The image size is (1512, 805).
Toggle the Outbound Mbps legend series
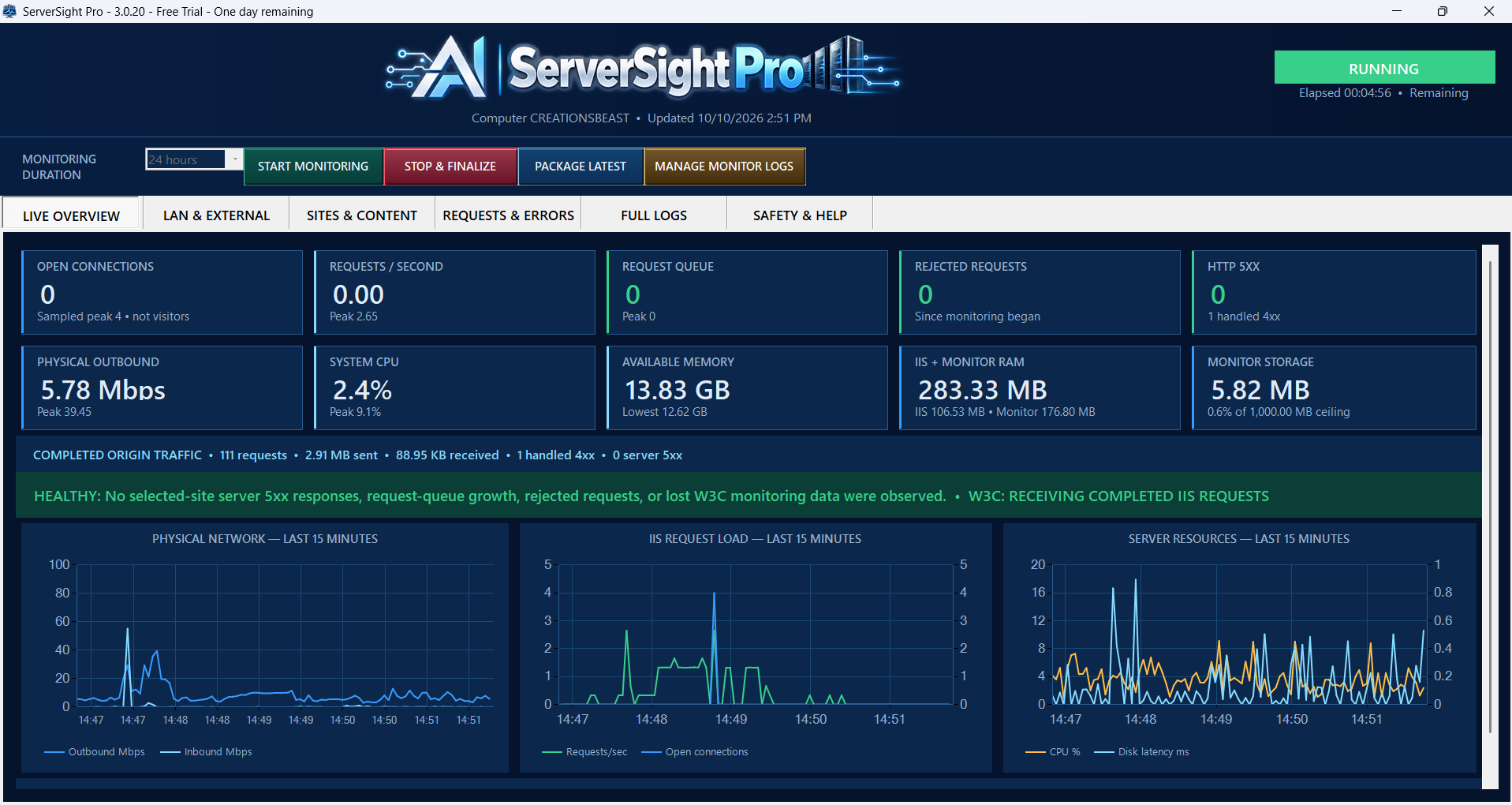pyautogui.click(x=95, y=752)
